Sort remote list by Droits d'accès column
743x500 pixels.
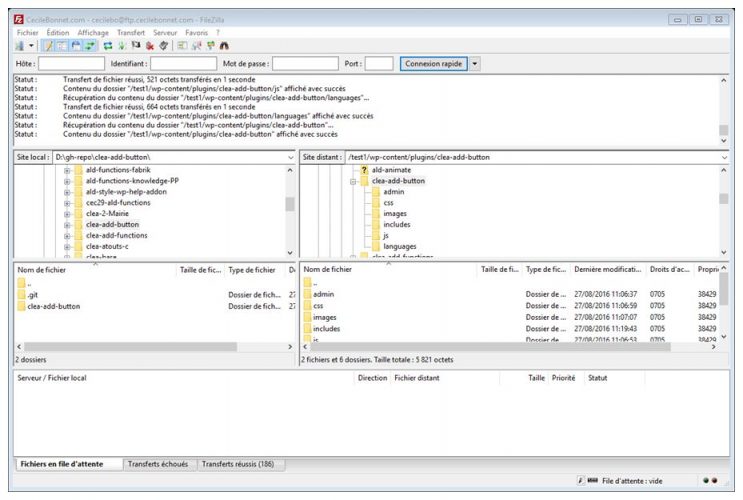[670, 269]
